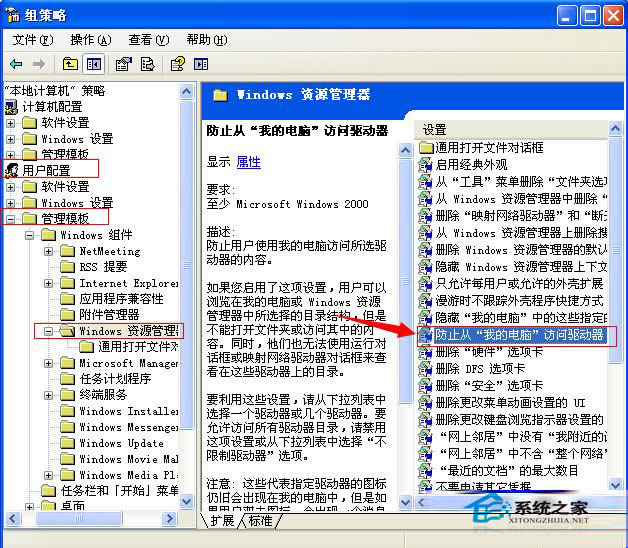Open the 查看(V) menu
This screenshot has width=628, height=548.
[148, 40]
